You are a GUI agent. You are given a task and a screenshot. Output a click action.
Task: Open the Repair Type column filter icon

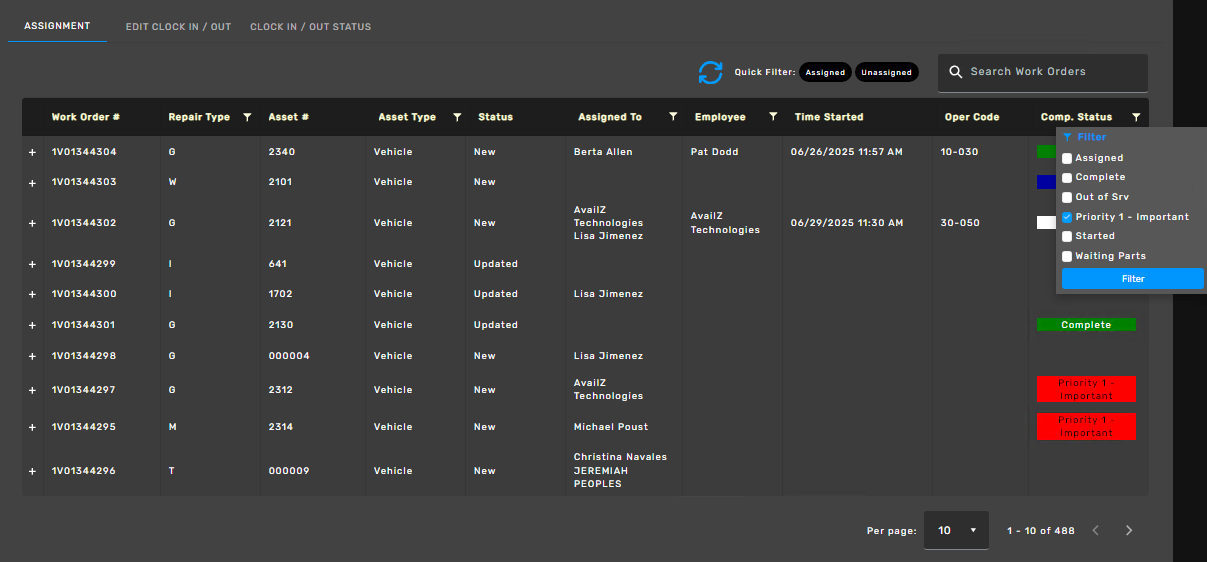pyautogui.click(x=247, y=117)
